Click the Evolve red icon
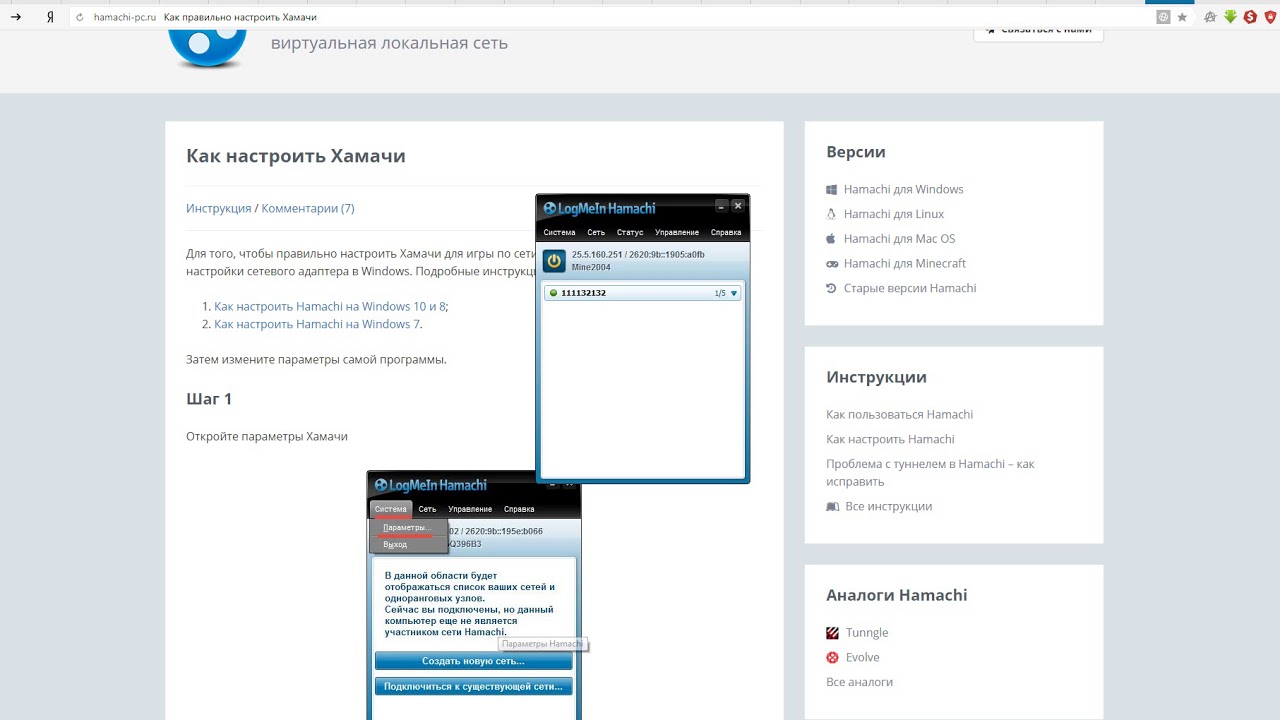1280x720 pixels. point(832,658)
